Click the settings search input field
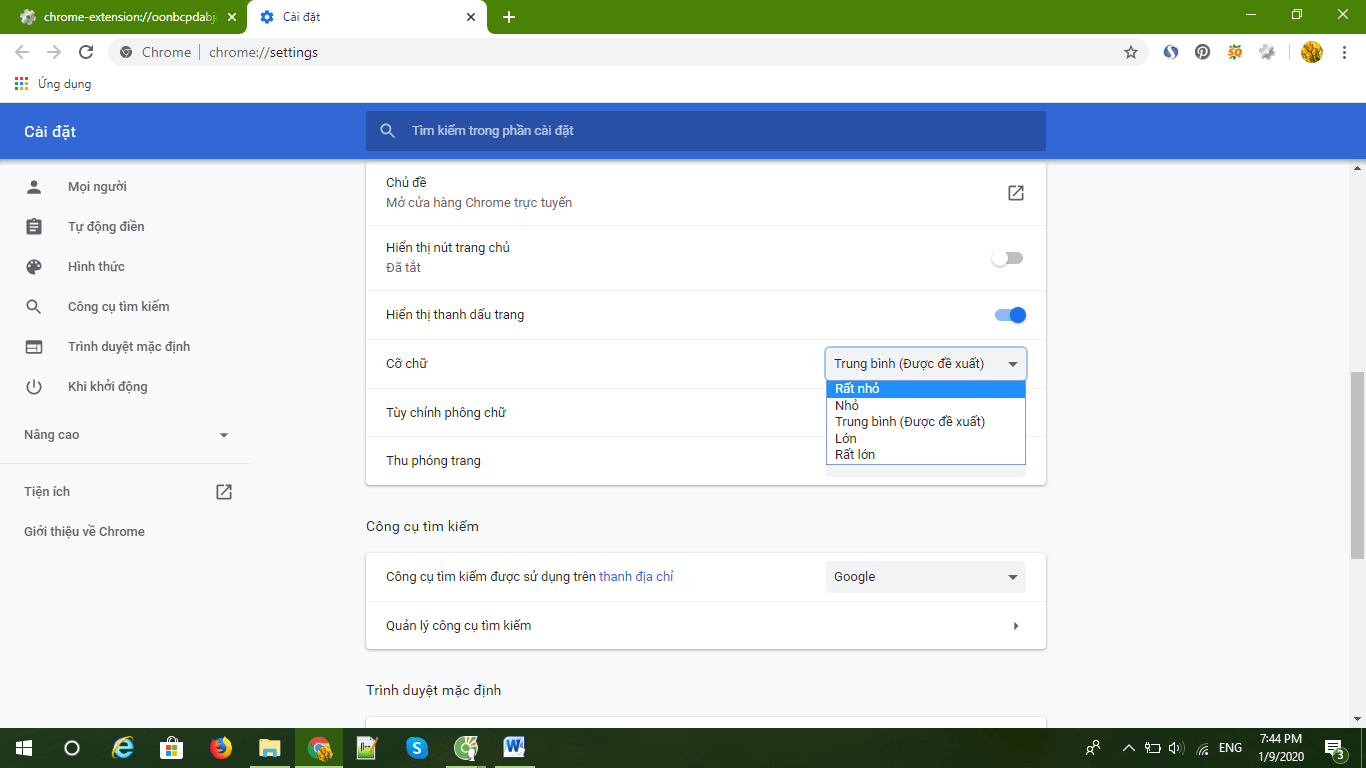 pyautogui.click(x=705, y=131)
